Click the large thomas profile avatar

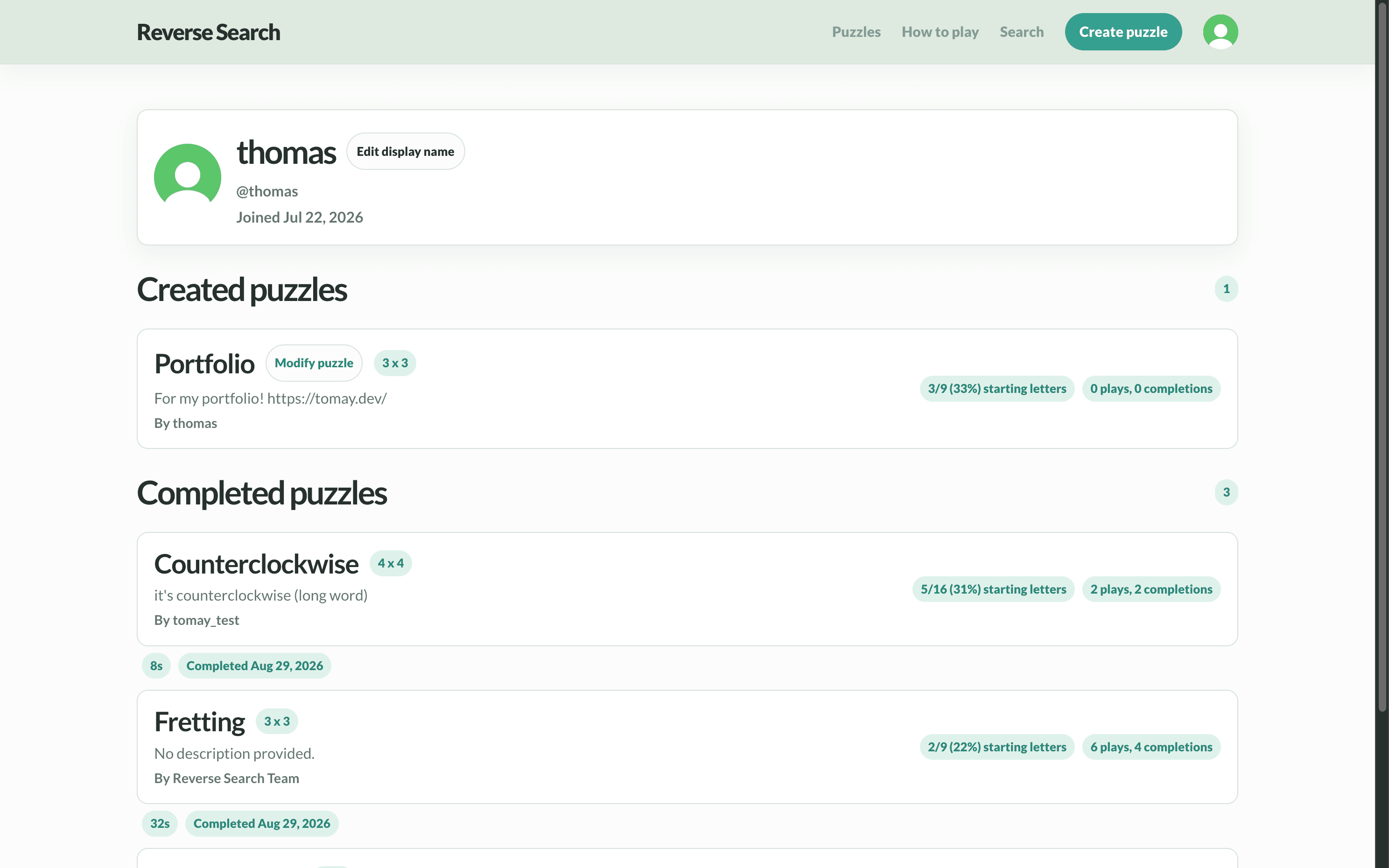click(188, 177)
